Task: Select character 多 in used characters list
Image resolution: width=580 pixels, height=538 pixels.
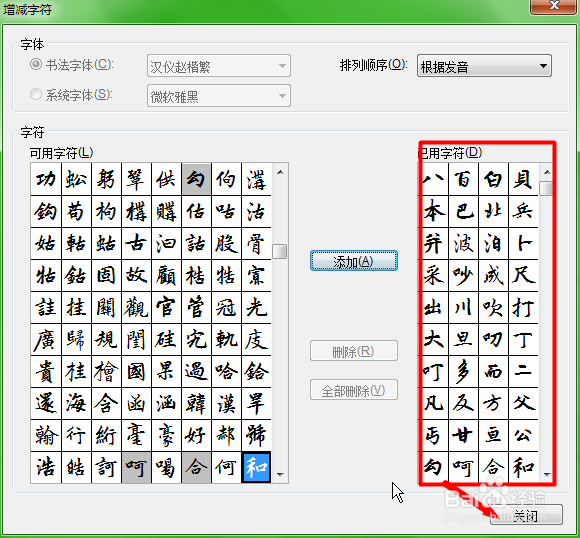Action: 463,371
